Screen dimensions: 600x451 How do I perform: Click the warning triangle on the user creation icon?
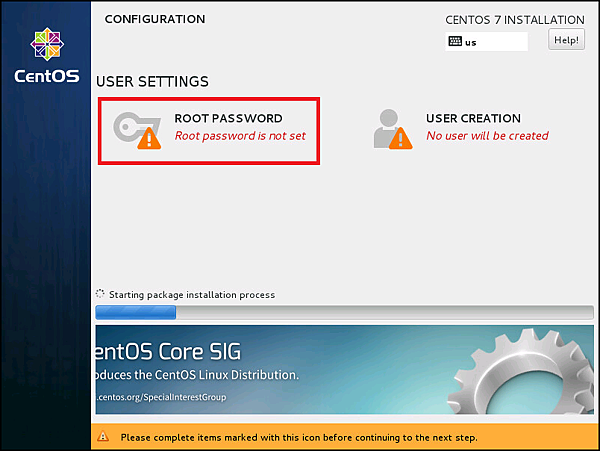[402, 138]
